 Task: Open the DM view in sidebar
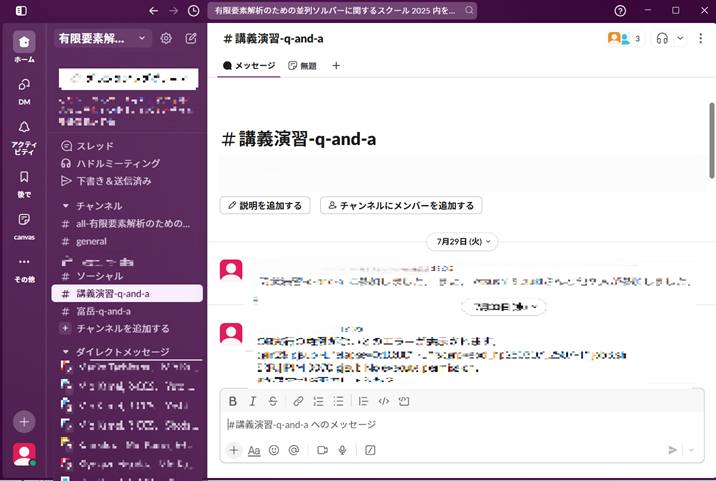pos(24,90)
